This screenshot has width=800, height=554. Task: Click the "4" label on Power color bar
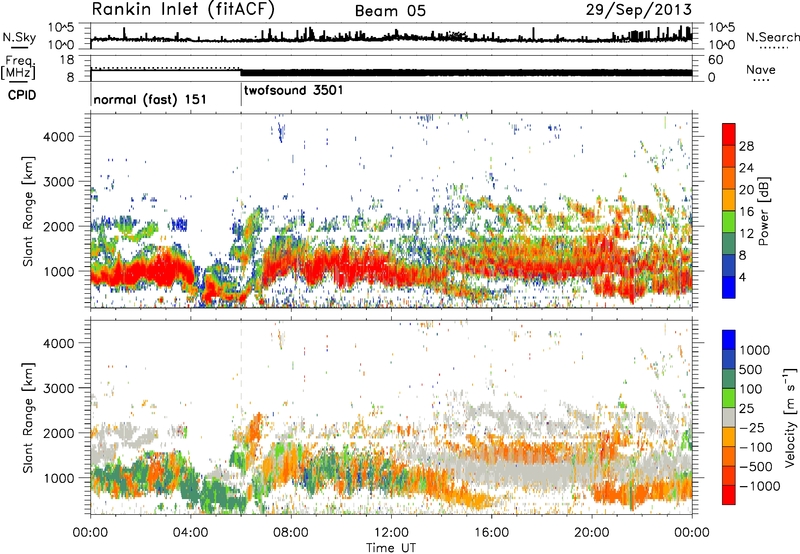click(742, 277)
